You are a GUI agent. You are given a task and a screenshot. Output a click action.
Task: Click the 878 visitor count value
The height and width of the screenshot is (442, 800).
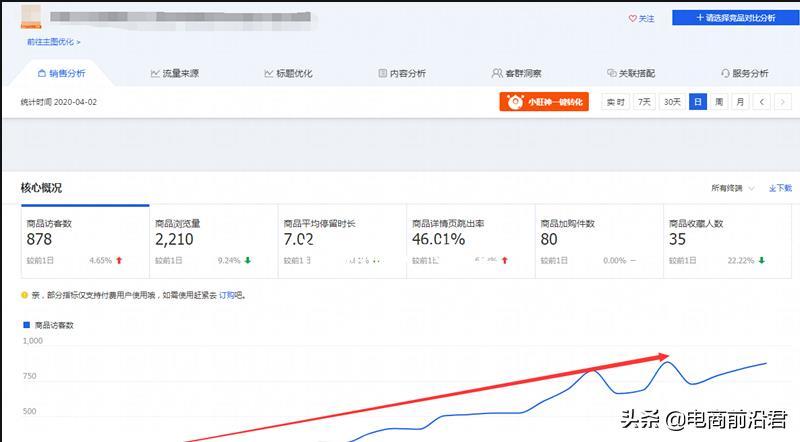pyautogui.click(x=39, y=239)
